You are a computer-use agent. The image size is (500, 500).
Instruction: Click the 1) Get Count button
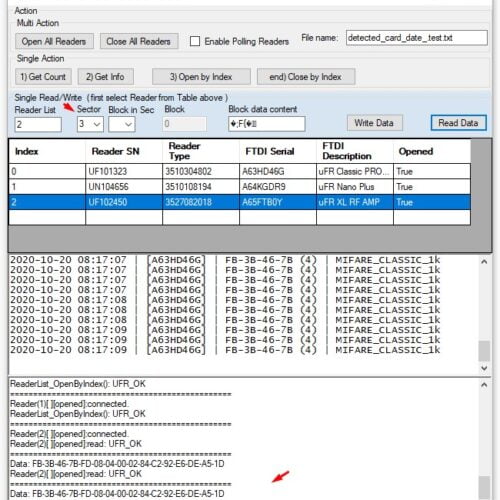(x=43, y=77)
